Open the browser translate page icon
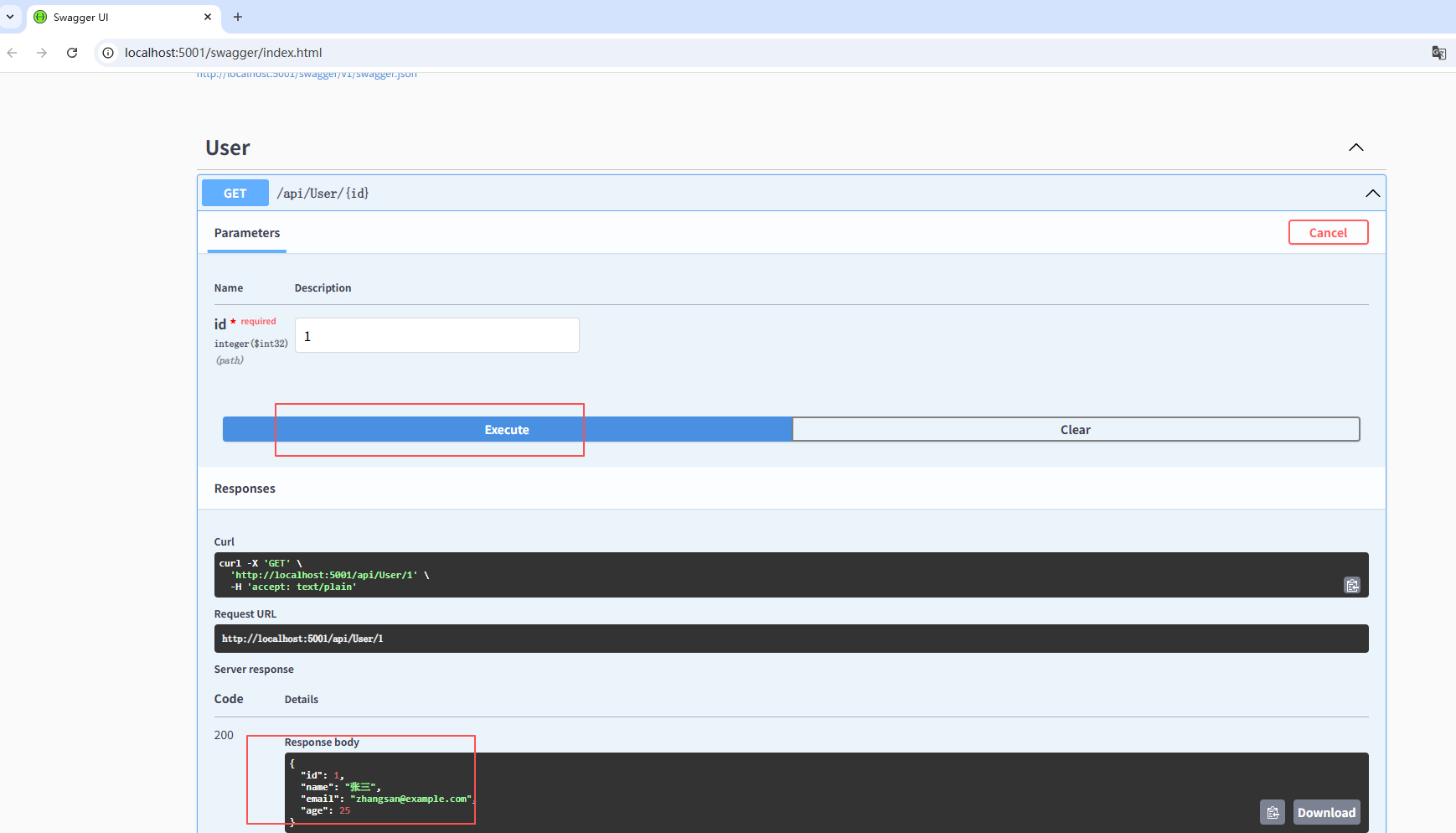The width and height of the screenshot is (1456, 833). click(1439, 53)
